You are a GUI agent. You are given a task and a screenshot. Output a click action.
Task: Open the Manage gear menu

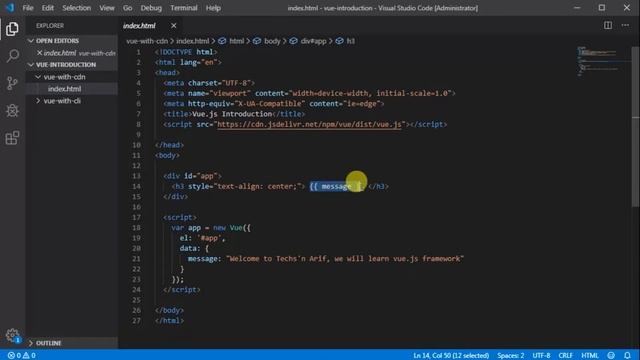(x=12, y=335)
